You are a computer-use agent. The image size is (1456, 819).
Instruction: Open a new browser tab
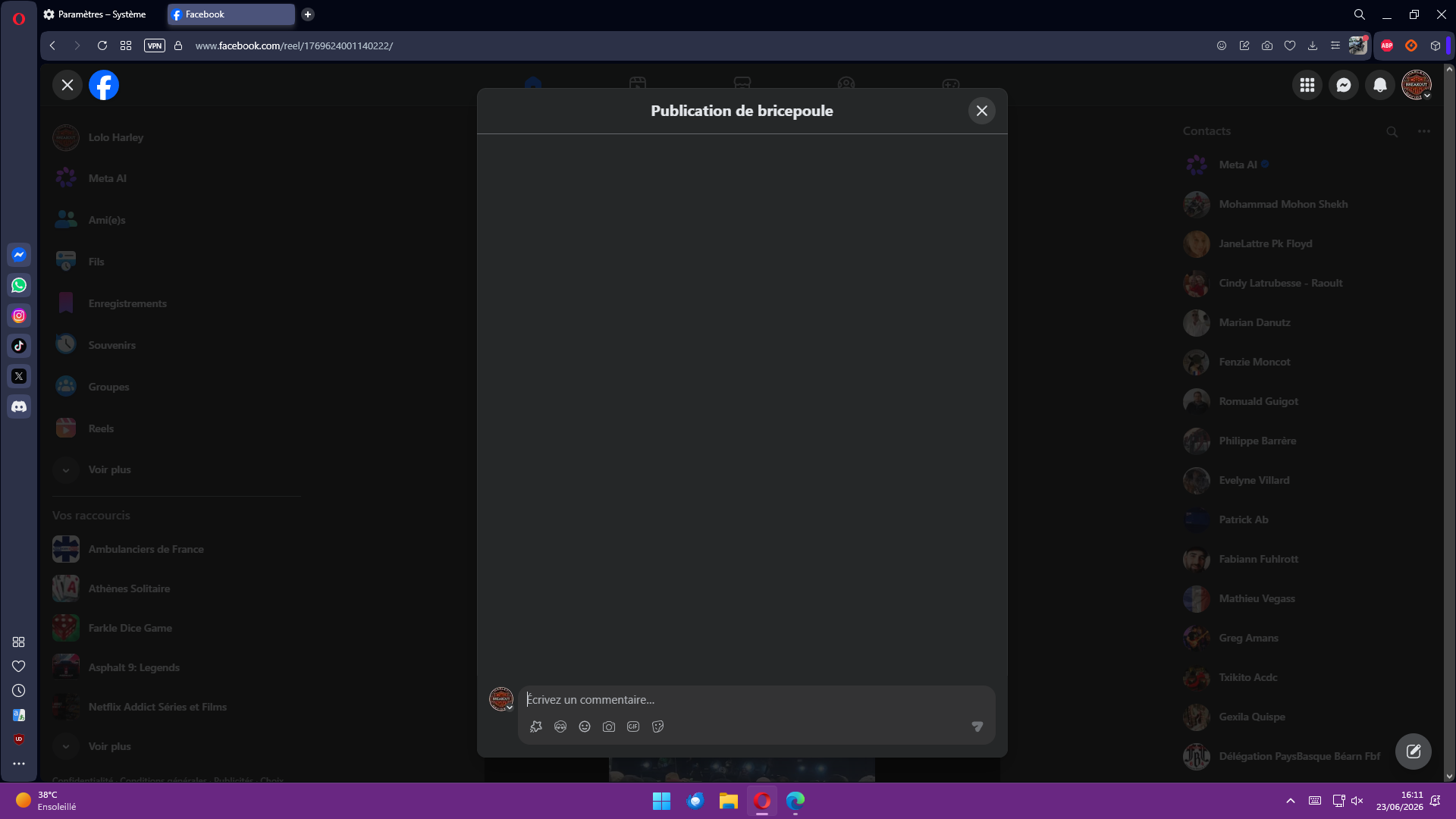tap(308, 14)
